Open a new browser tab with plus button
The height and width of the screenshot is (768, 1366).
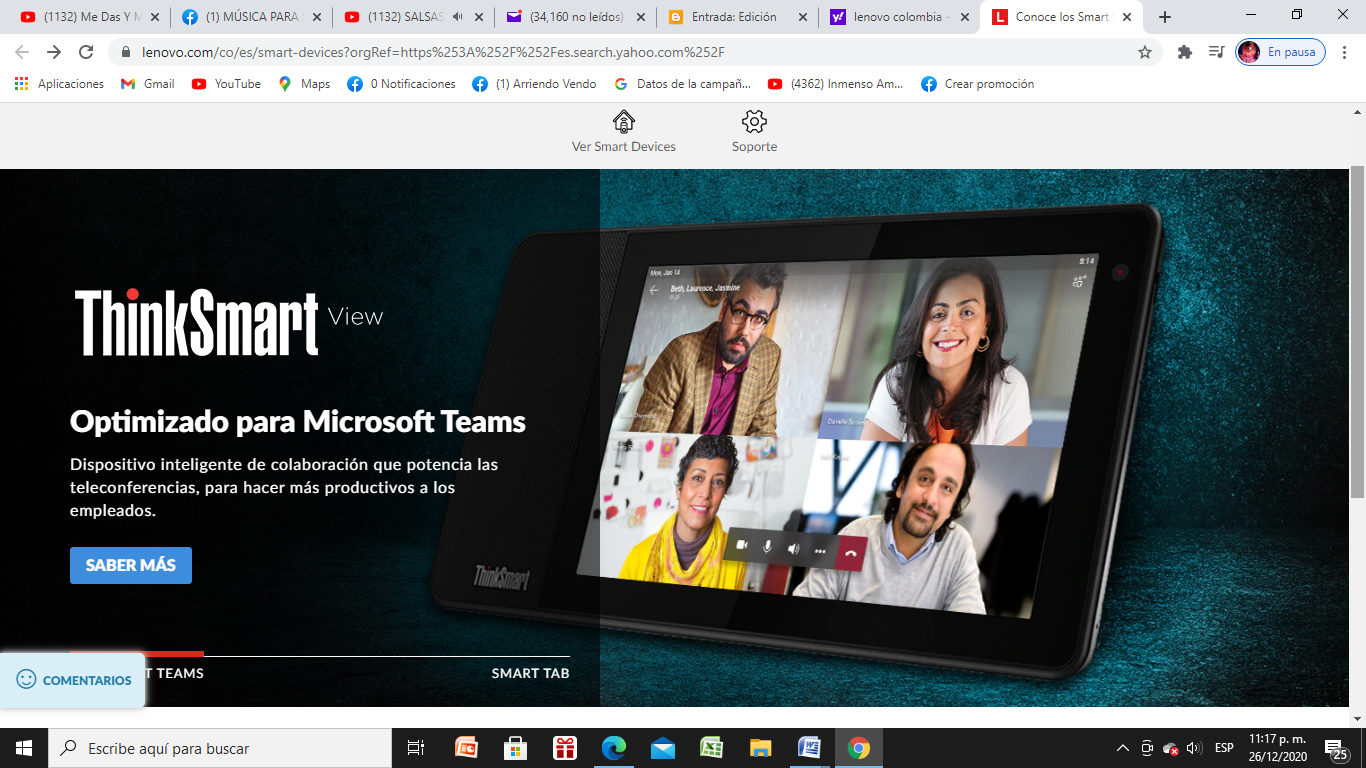[x=1165, y=17]
